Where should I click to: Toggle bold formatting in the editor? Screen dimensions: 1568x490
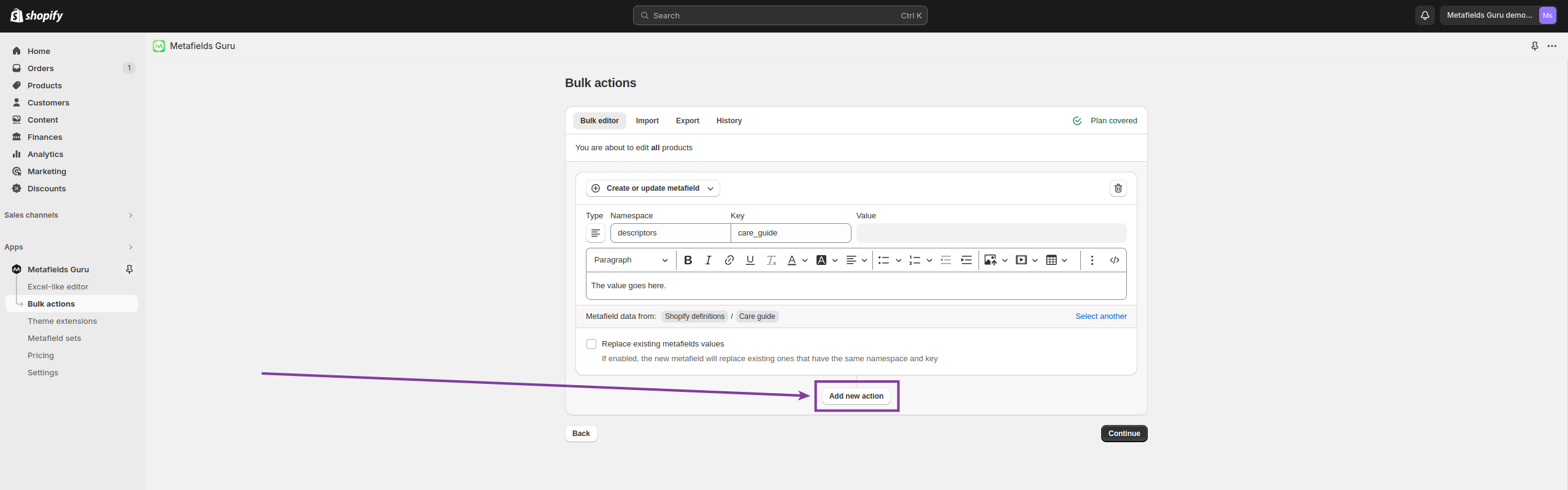(688, 260)
